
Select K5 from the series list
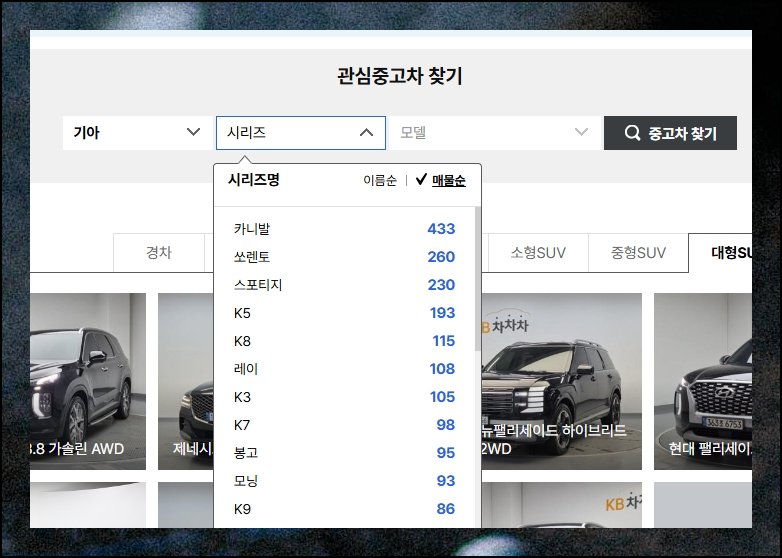(x=344, y=313)
